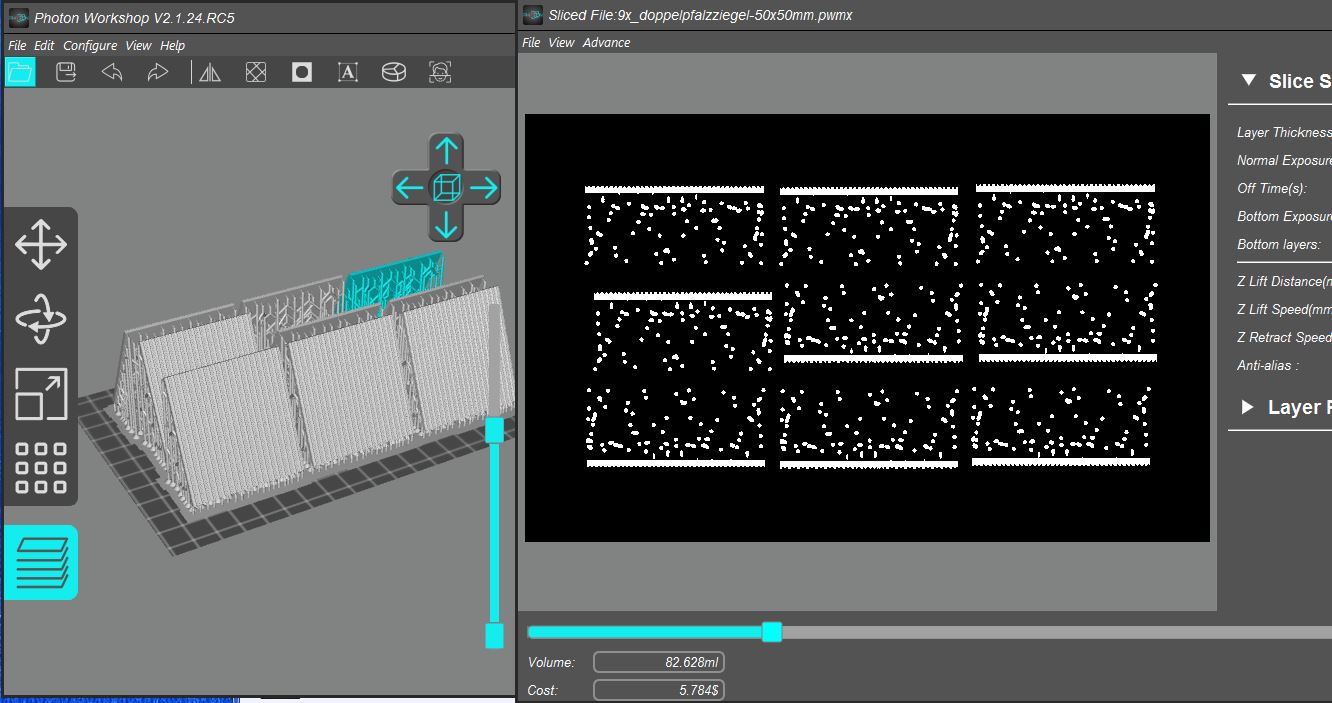Open File menu in Sliced File window
This screenshot has height=703, width=1332.
click(x=531, y=42)
